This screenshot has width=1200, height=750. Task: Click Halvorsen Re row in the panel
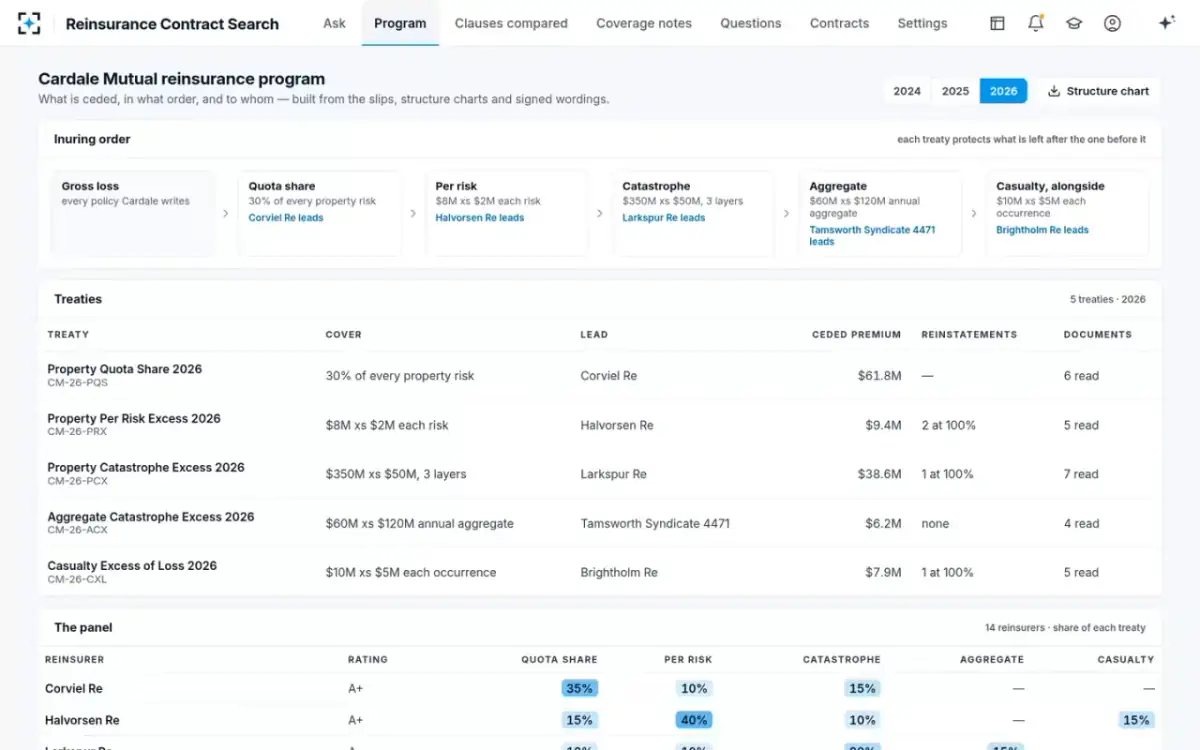pos(600,719)
